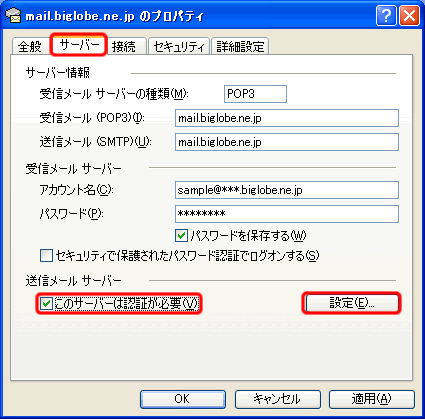
Task: Click the question mark help button
Action: click(x=386, y=15)
